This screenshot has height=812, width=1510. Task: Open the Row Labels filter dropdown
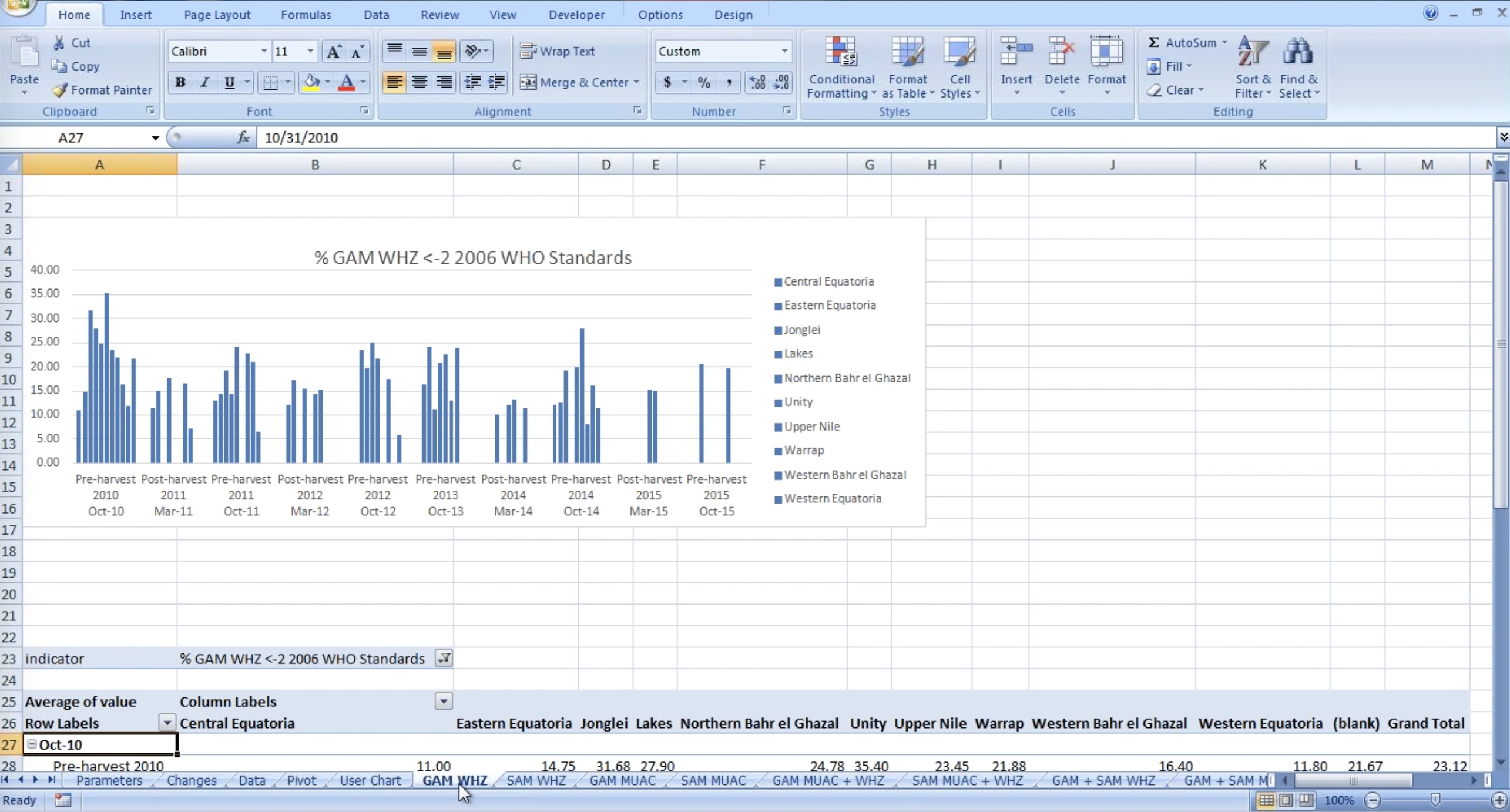coord(167,723)
